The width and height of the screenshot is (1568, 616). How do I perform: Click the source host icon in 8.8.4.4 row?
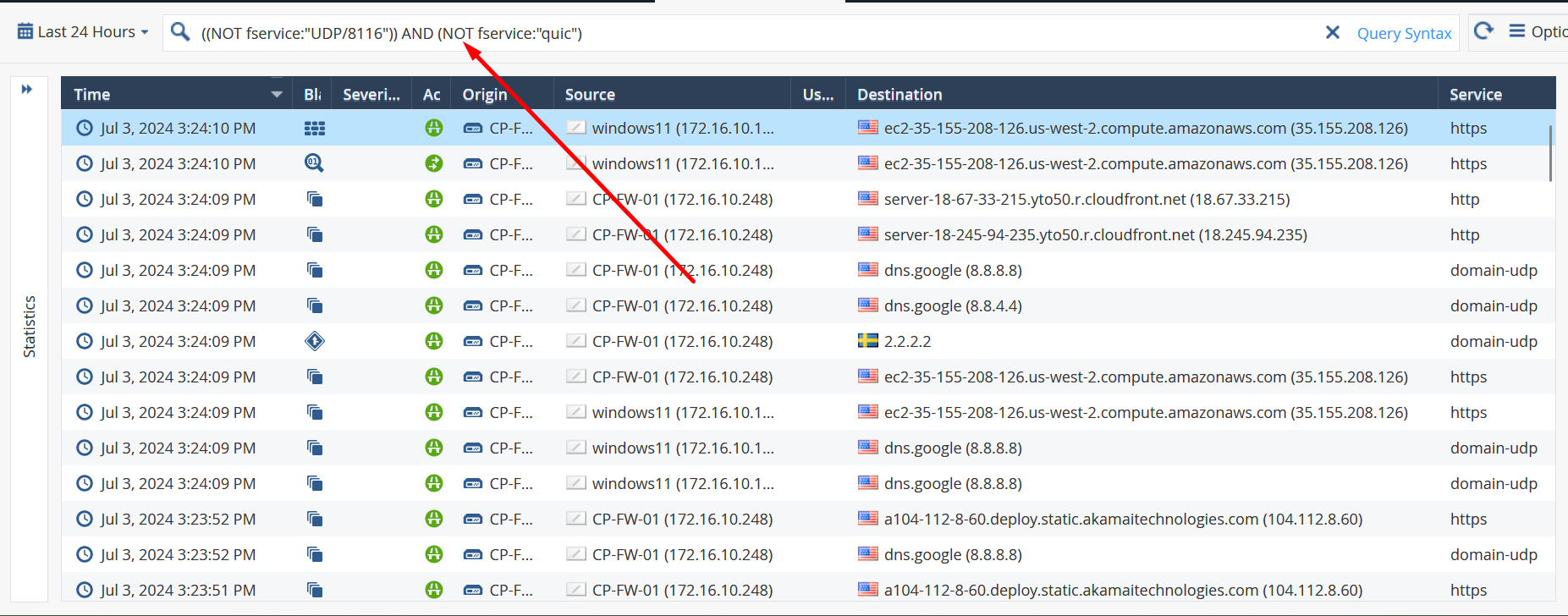576,305
